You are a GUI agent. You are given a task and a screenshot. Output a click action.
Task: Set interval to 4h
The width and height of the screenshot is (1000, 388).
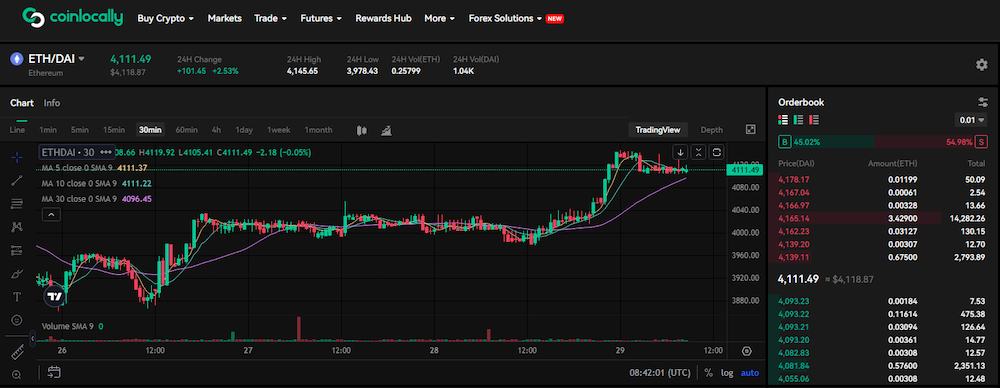[x=216, y=130]
